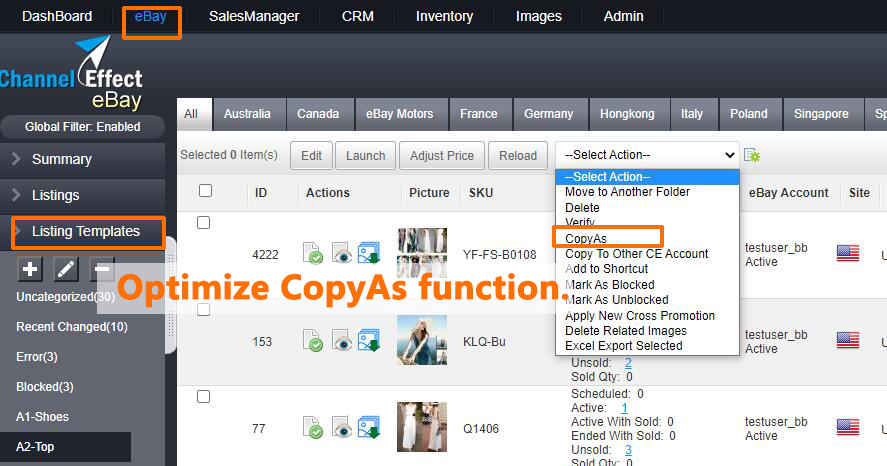The image size is (887, 466).
Task: Click the Adjust Price button
Action: (x=442, y=156)
